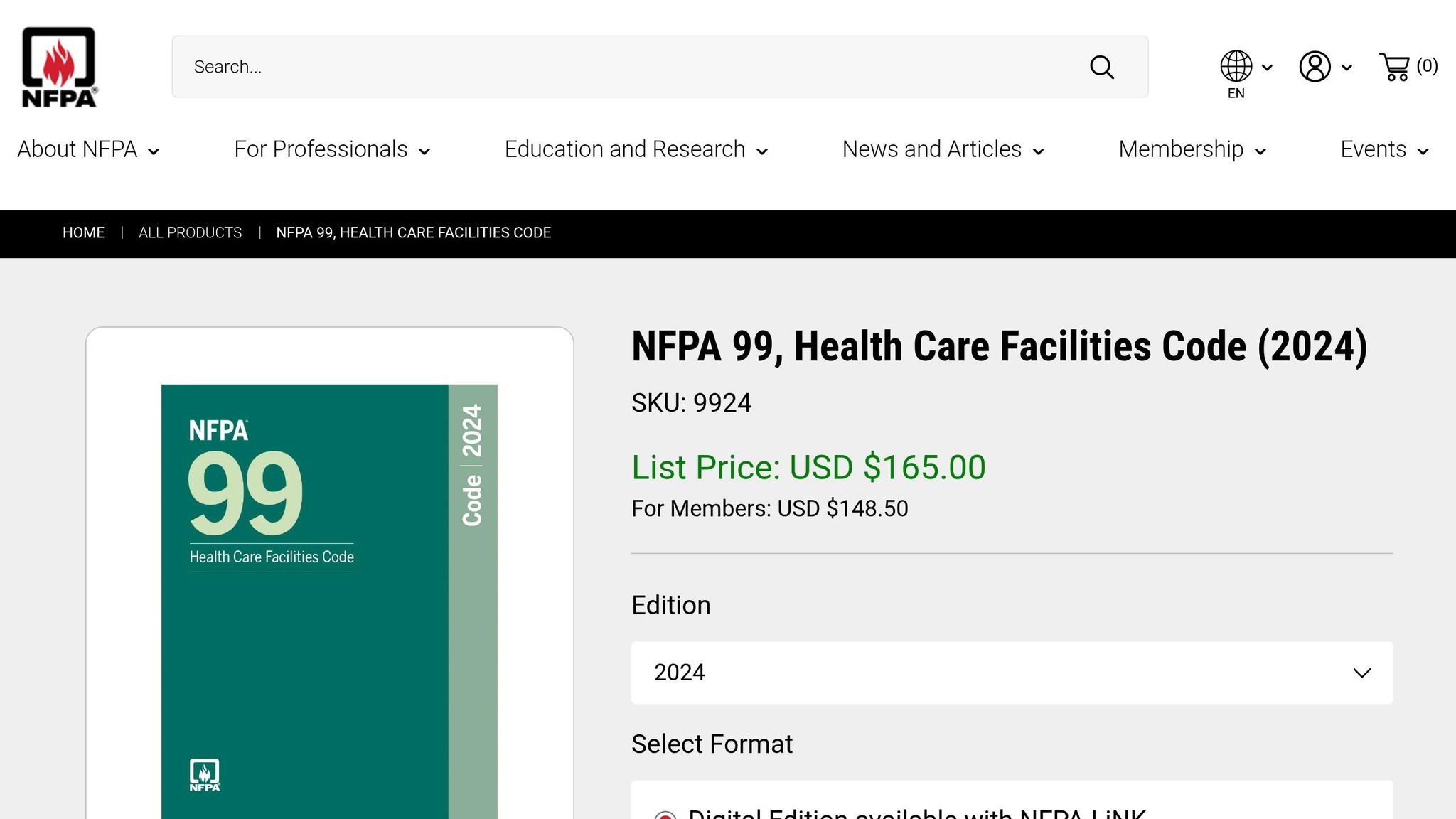1456x819 pixels.
Task: Open the shopping cart icon
Action: click(x=1394, y=66)
